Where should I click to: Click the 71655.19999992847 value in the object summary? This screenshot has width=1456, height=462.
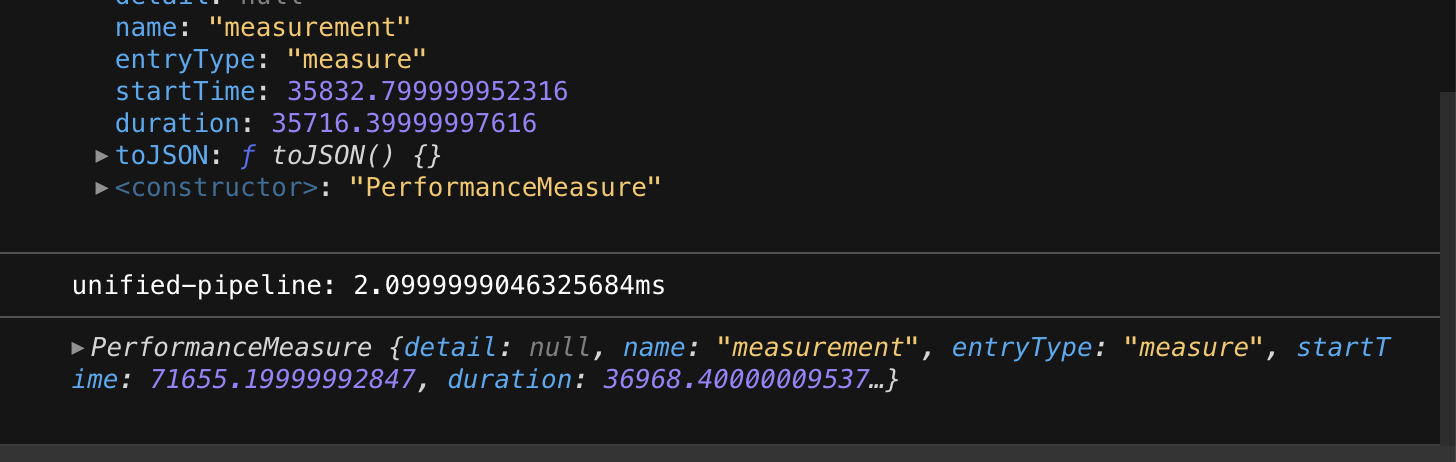tap(281, 380)
